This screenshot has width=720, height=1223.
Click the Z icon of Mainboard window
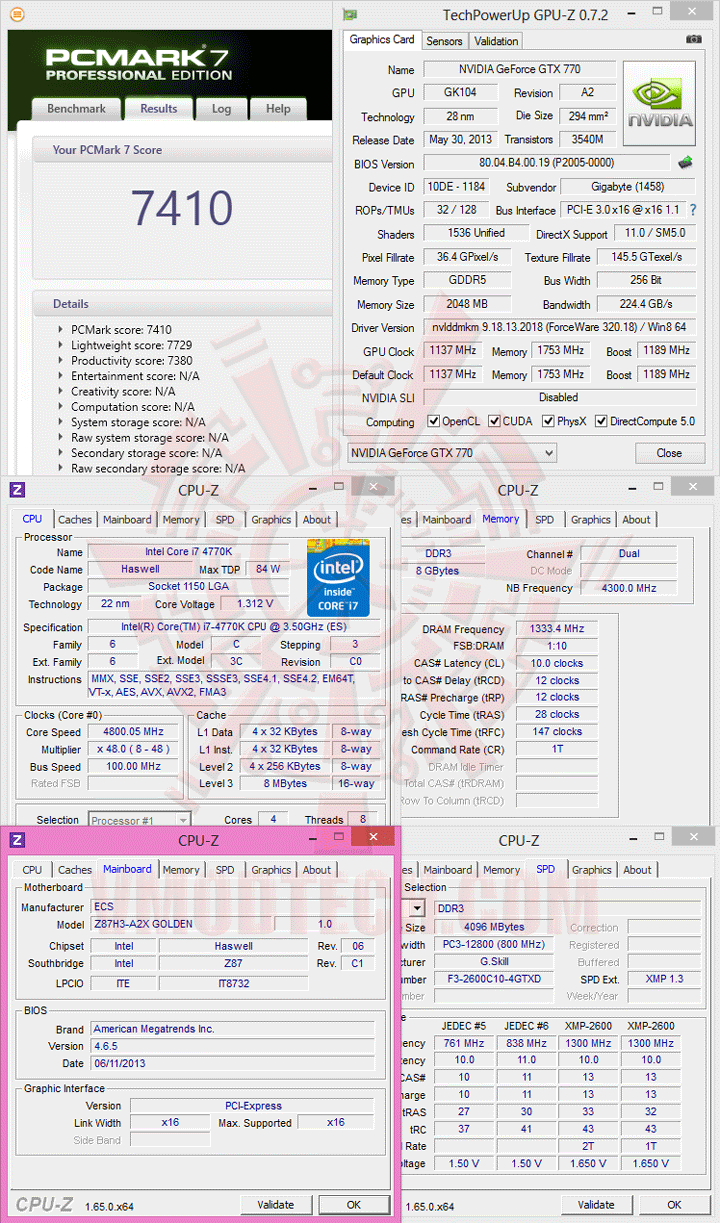pos(17,839)
